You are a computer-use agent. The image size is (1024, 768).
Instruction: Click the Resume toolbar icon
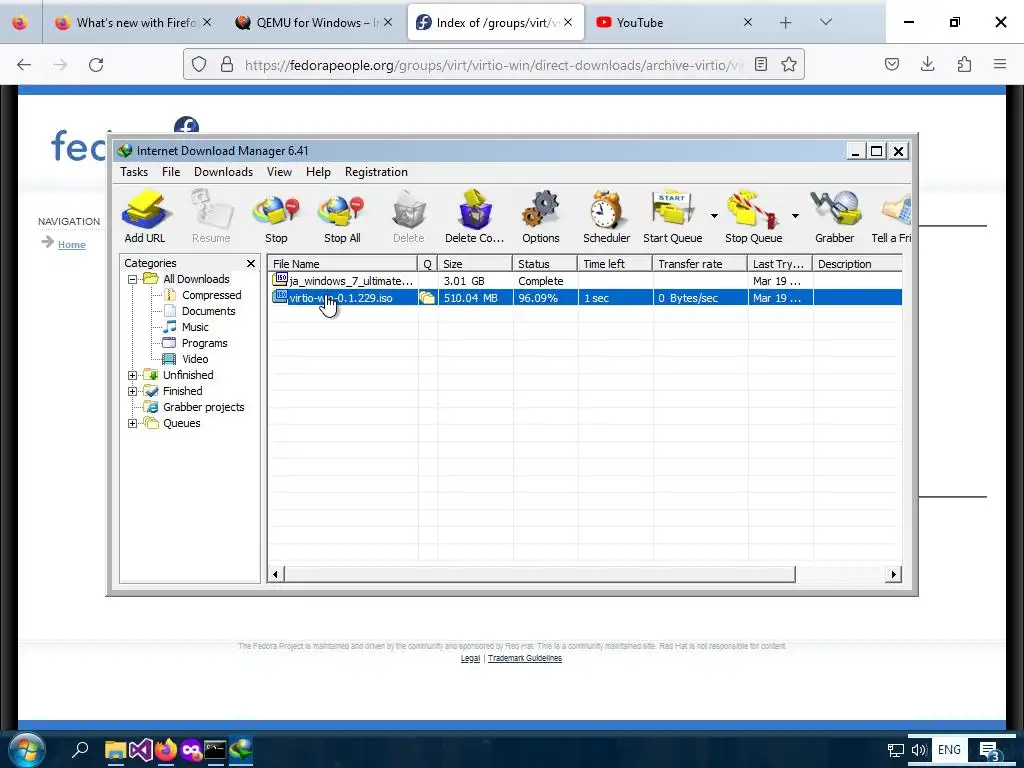211,217
